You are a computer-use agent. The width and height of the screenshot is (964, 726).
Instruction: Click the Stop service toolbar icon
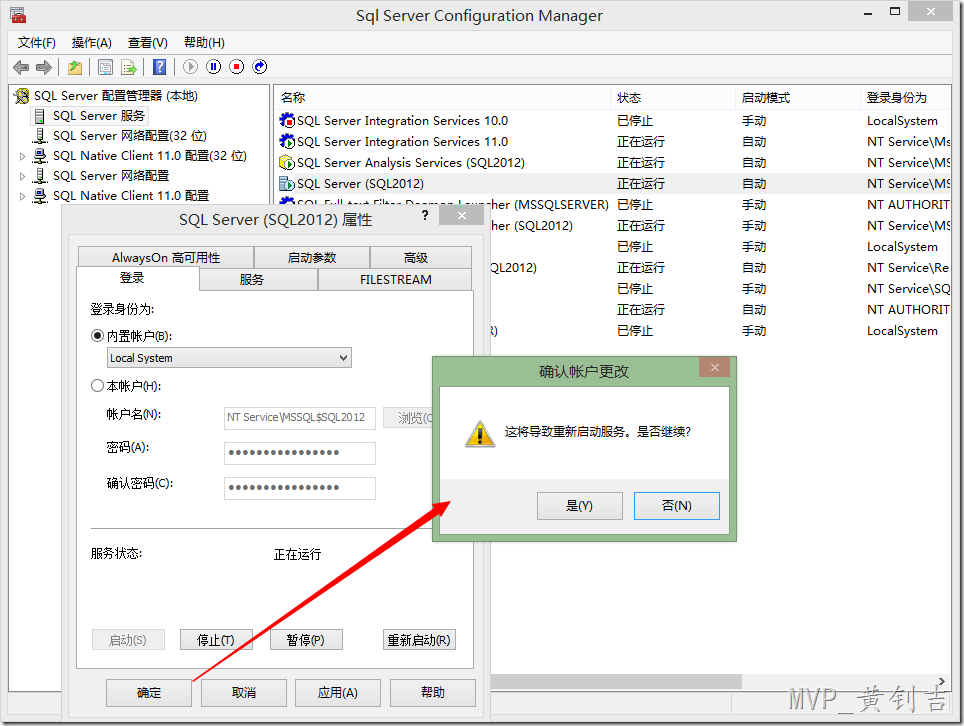pos(237,66)
